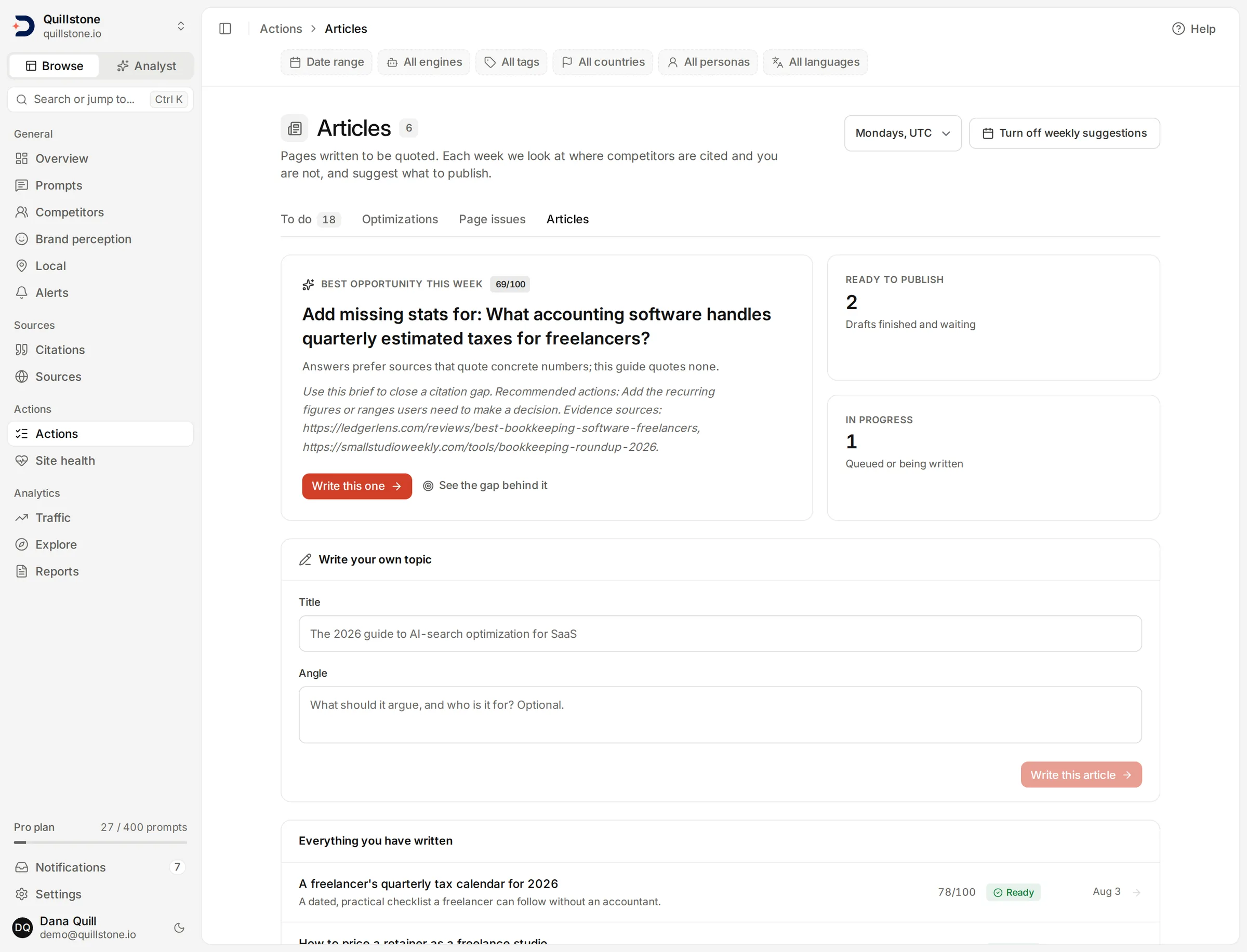This screenshot has width=1247, height=952.
Task: Open Reports in sidebar
Action: [100, 571]
